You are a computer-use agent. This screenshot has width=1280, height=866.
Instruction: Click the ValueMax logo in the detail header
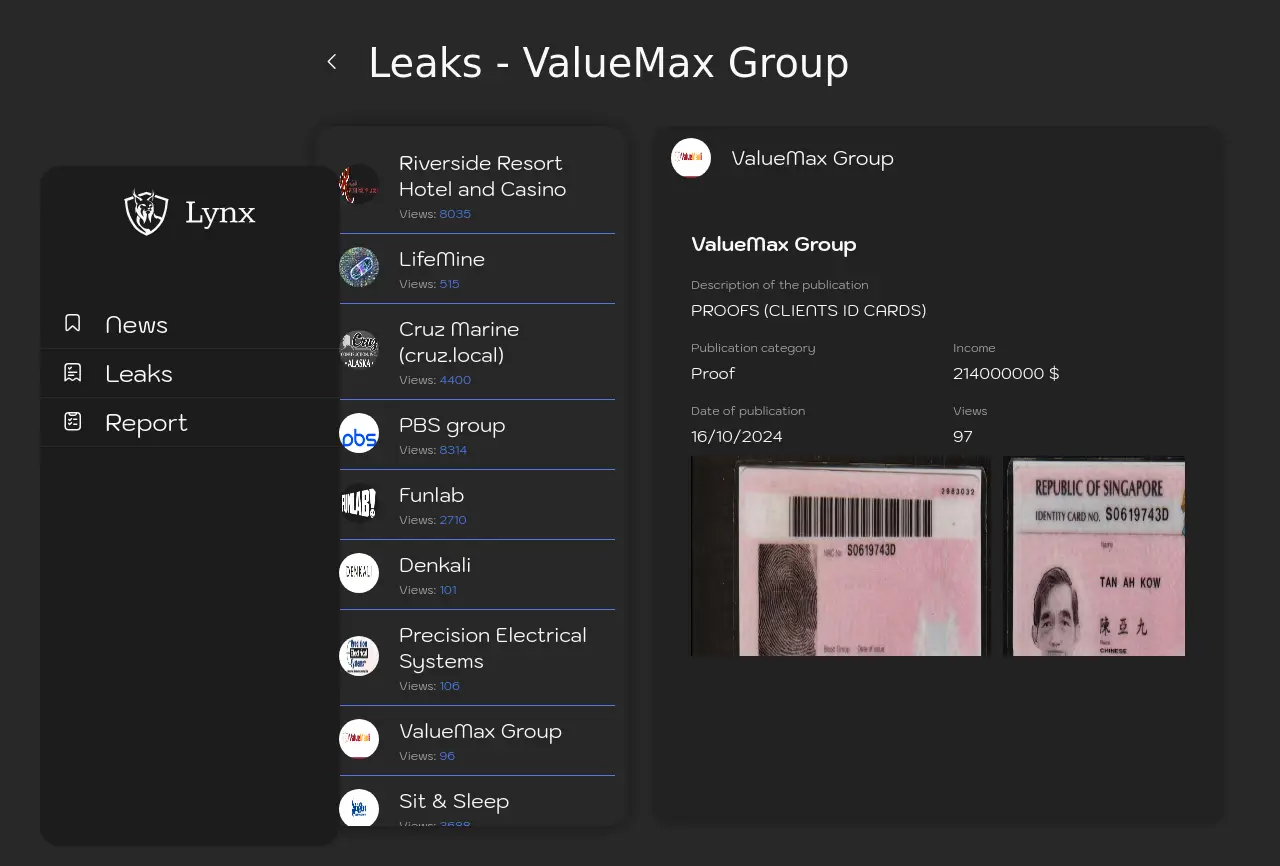pos(691,158)
